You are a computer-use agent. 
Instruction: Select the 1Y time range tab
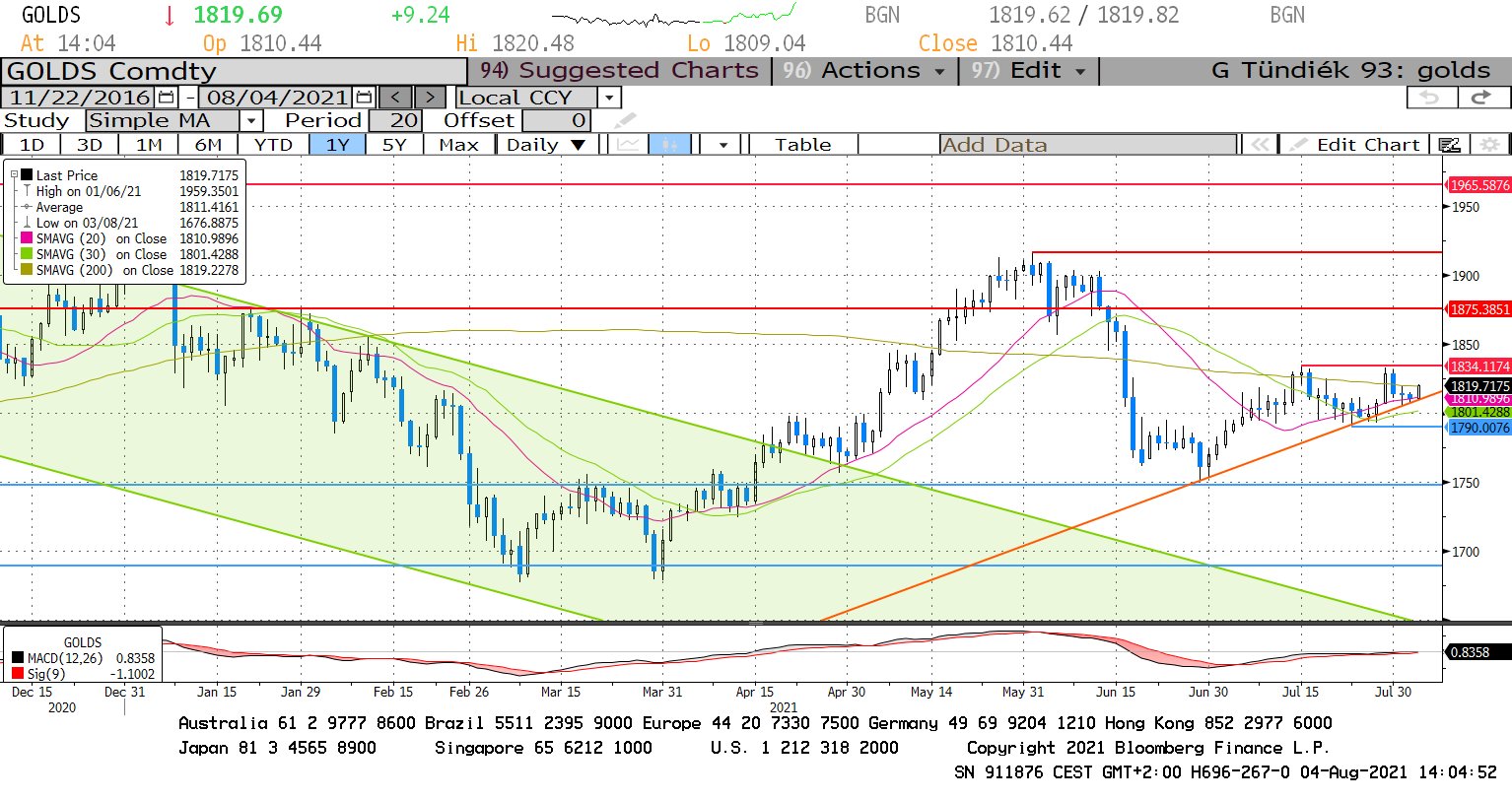[338, 145]
